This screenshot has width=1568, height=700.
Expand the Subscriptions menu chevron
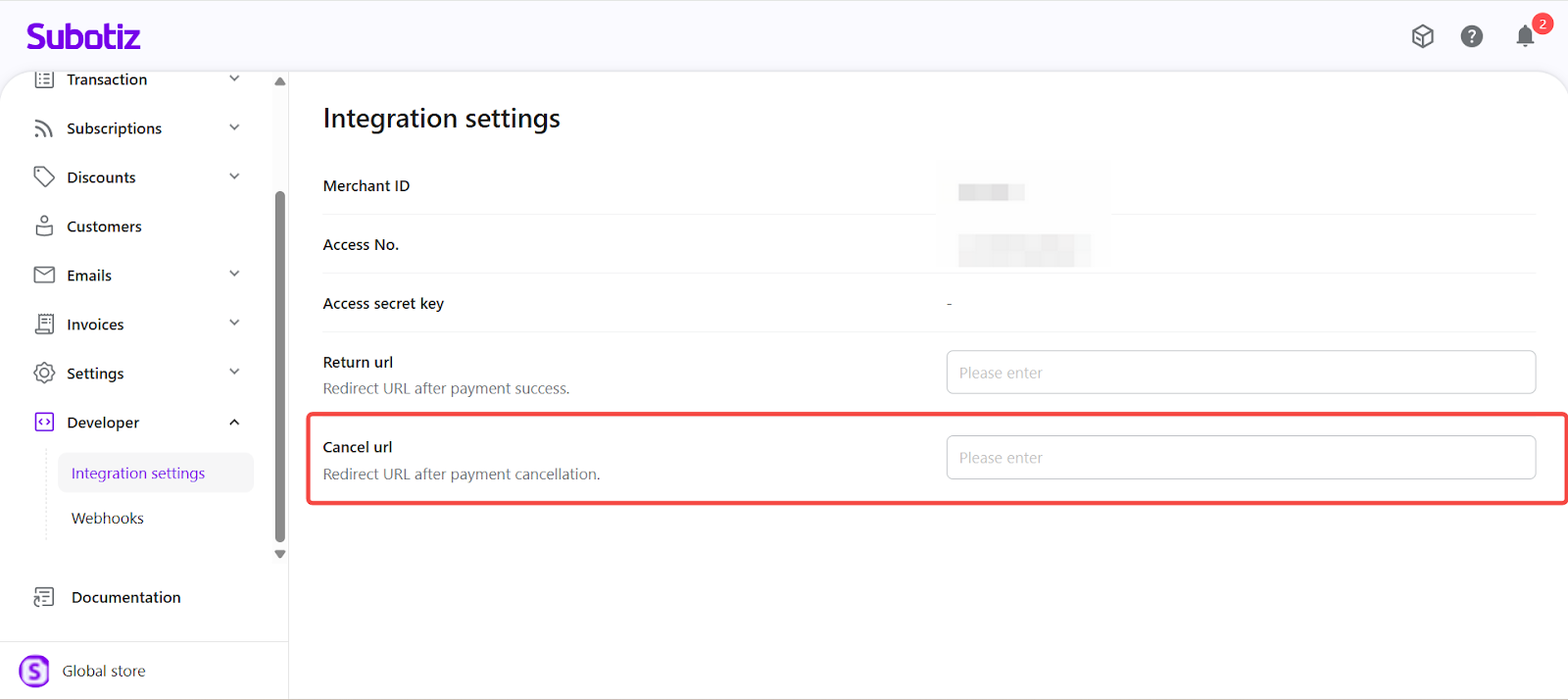click(234, 127)
